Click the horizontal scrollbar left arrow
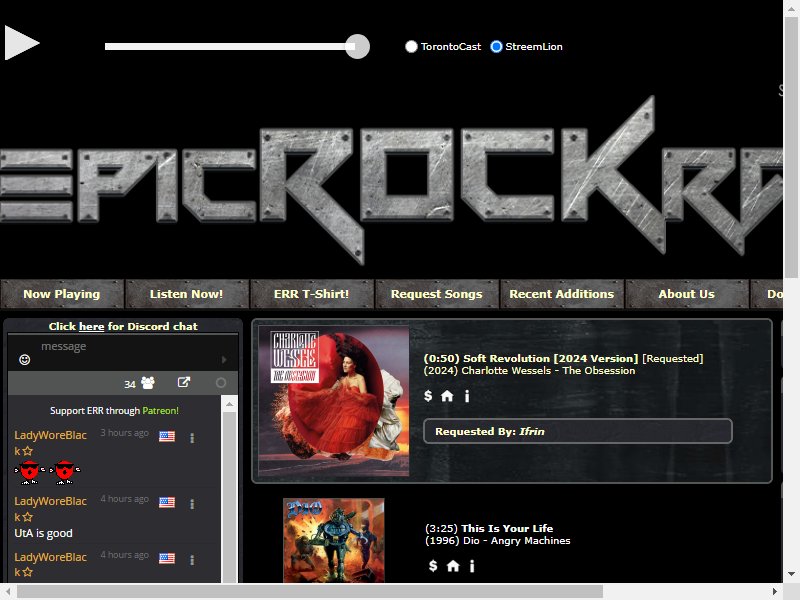 (8, 591)
